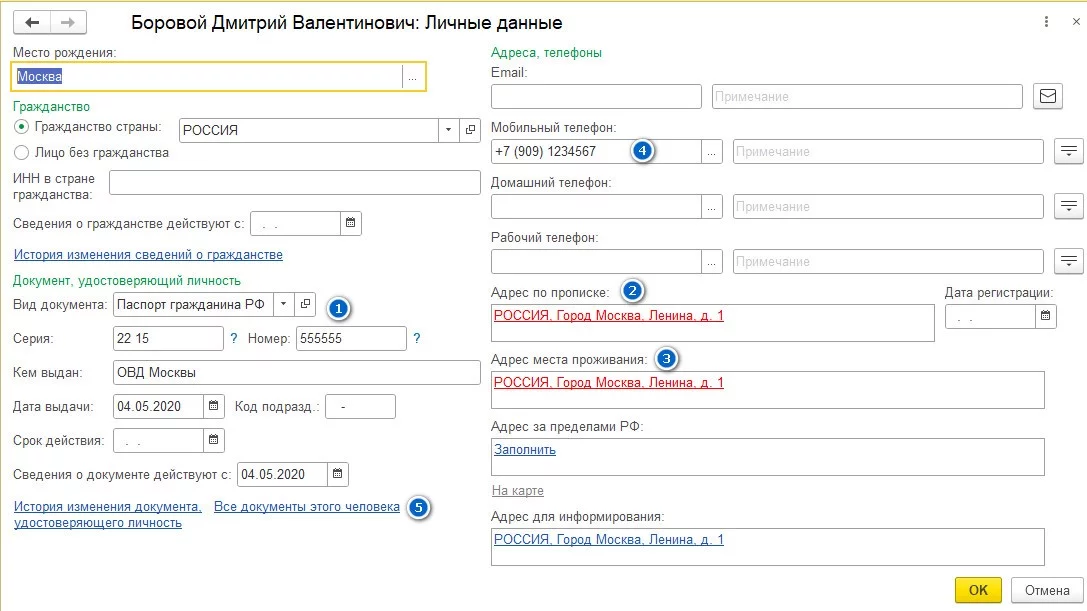The height and width of the screenshot is (611, 1087).
Task: Click ellipsis button beside Место рождения field
Action: [x=413, y=76]
